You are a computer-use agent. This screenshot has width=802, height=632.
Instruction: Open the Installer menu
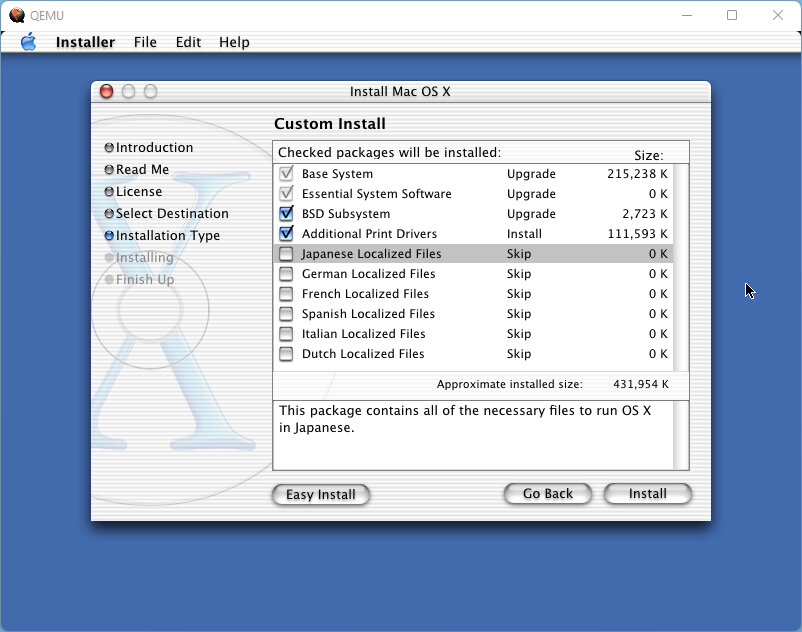coord(85,42)
